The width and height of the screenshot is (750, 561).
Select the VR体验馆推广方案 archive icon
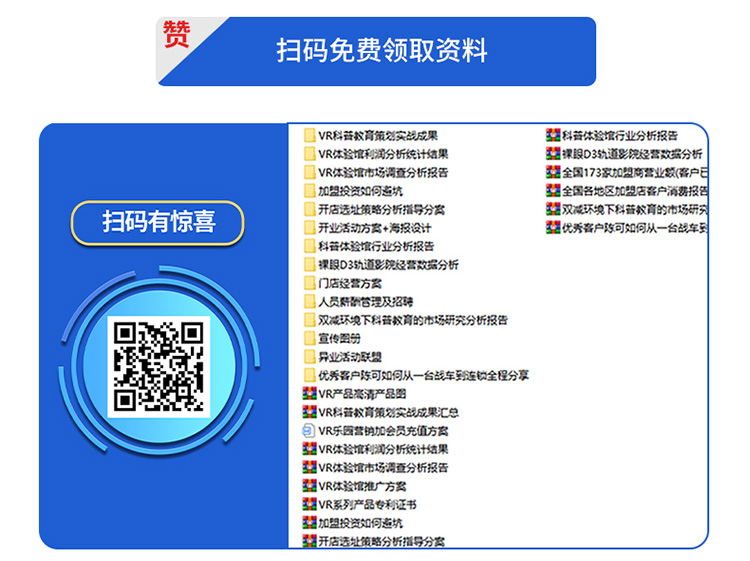[309, 486]
